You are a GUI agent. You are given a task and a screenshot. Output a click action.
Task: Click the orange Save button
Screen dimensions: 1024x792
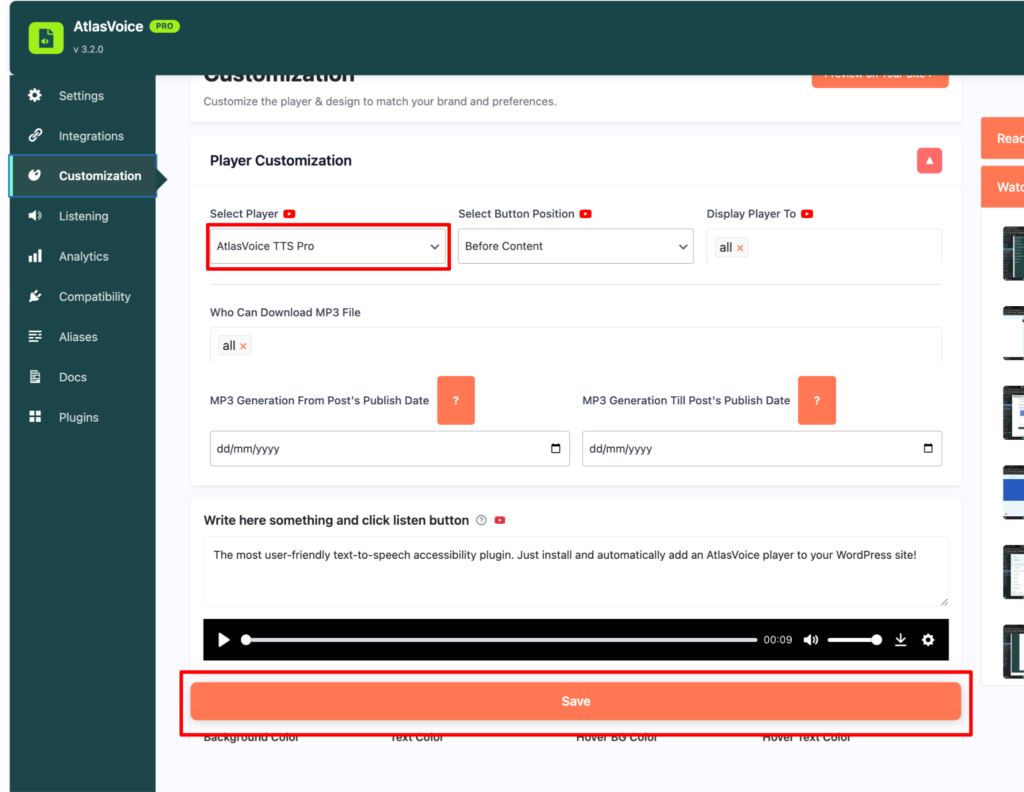pyautogui.click(x=575, y=701)
